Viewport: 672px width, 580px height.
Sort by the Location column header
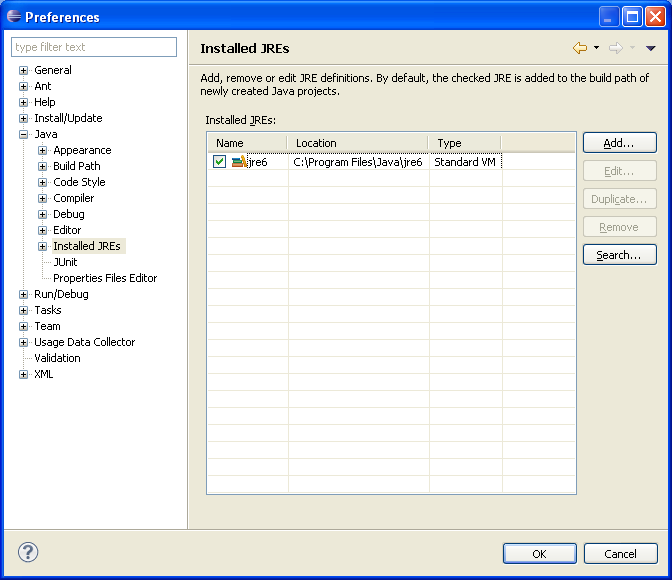[357, 143]
